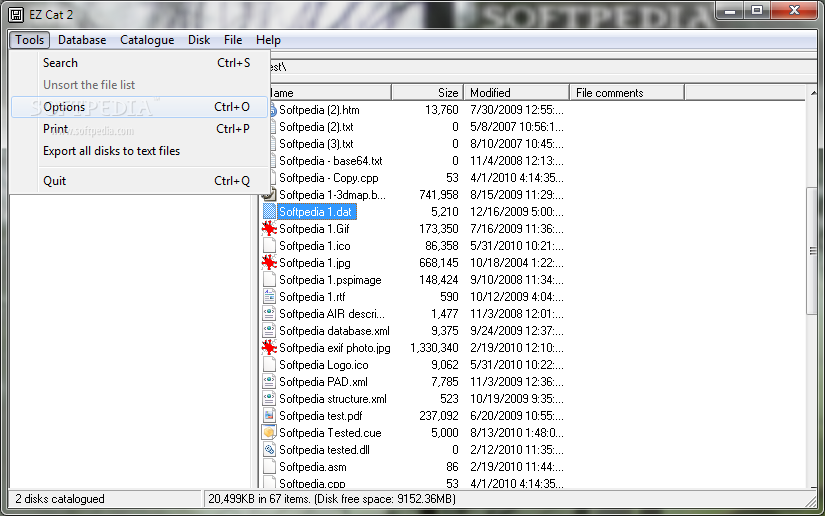Screen dimensions: 825x516
Task: Select file Softpedia Tested.cue
Action: click(330, 433)
